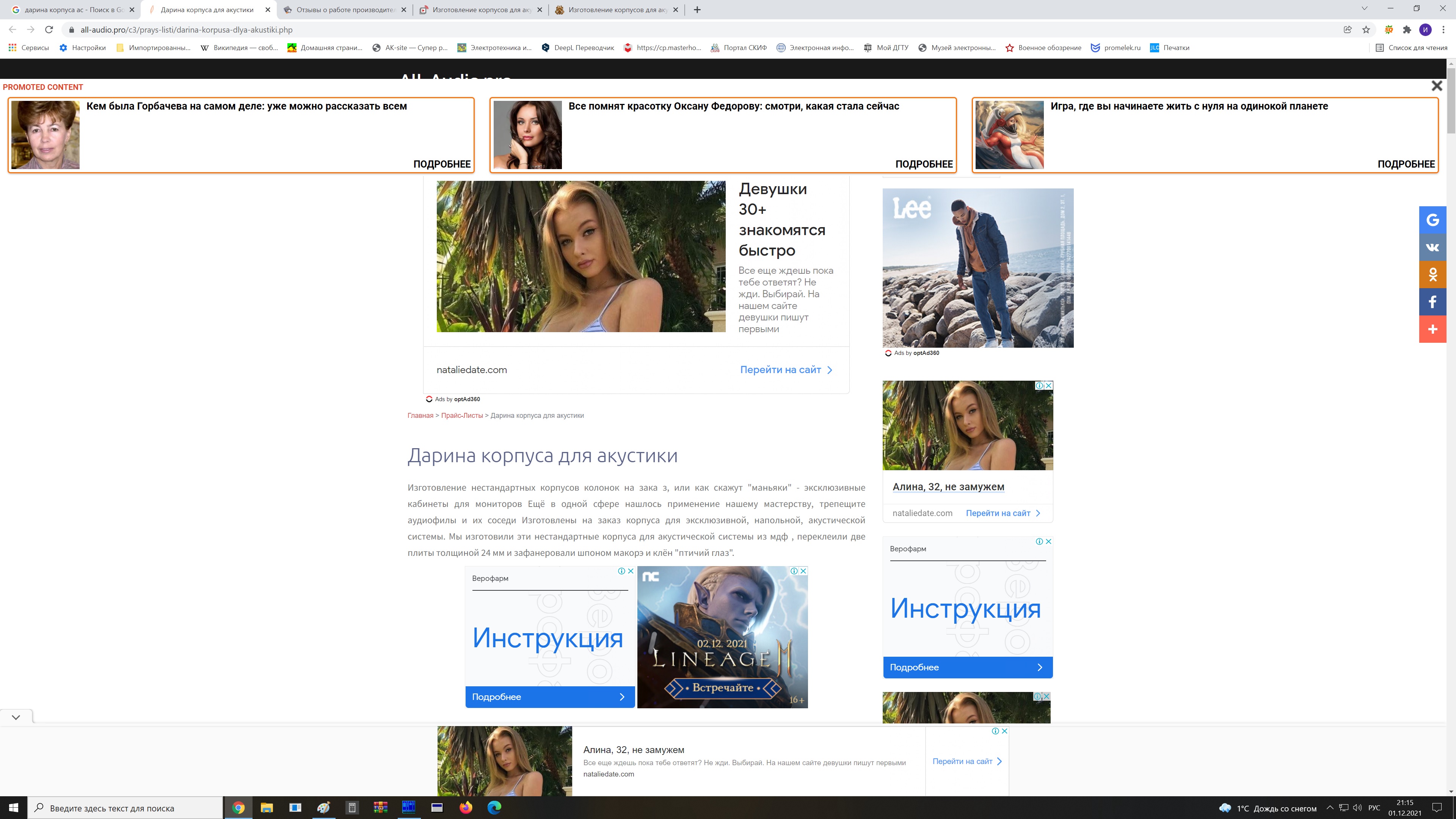Open the Chrome three-dot menu
The width and height of the screenshot is (1456, 819).
(1443, 30)
